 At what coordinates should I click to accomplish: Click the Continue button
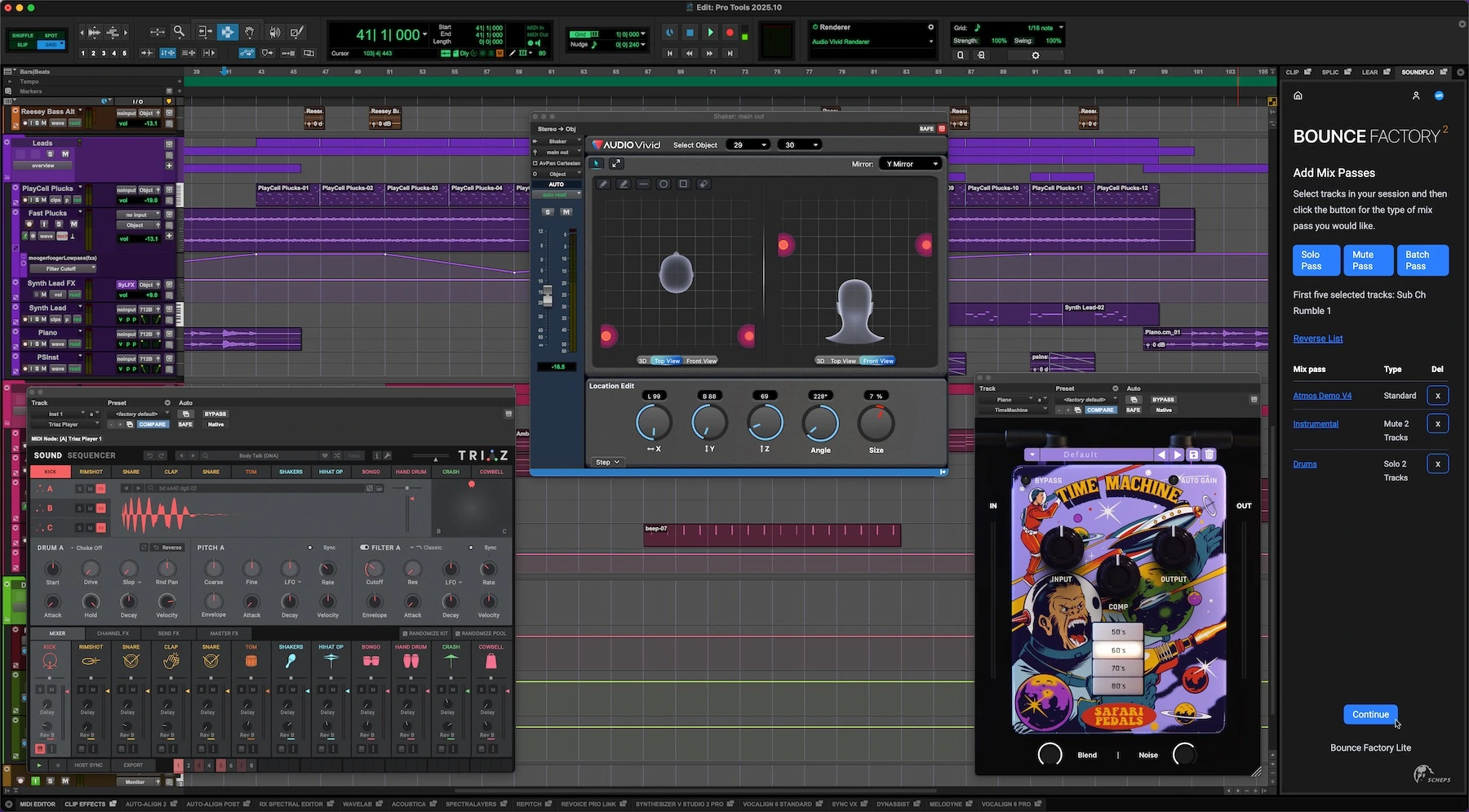point(1369,714)
